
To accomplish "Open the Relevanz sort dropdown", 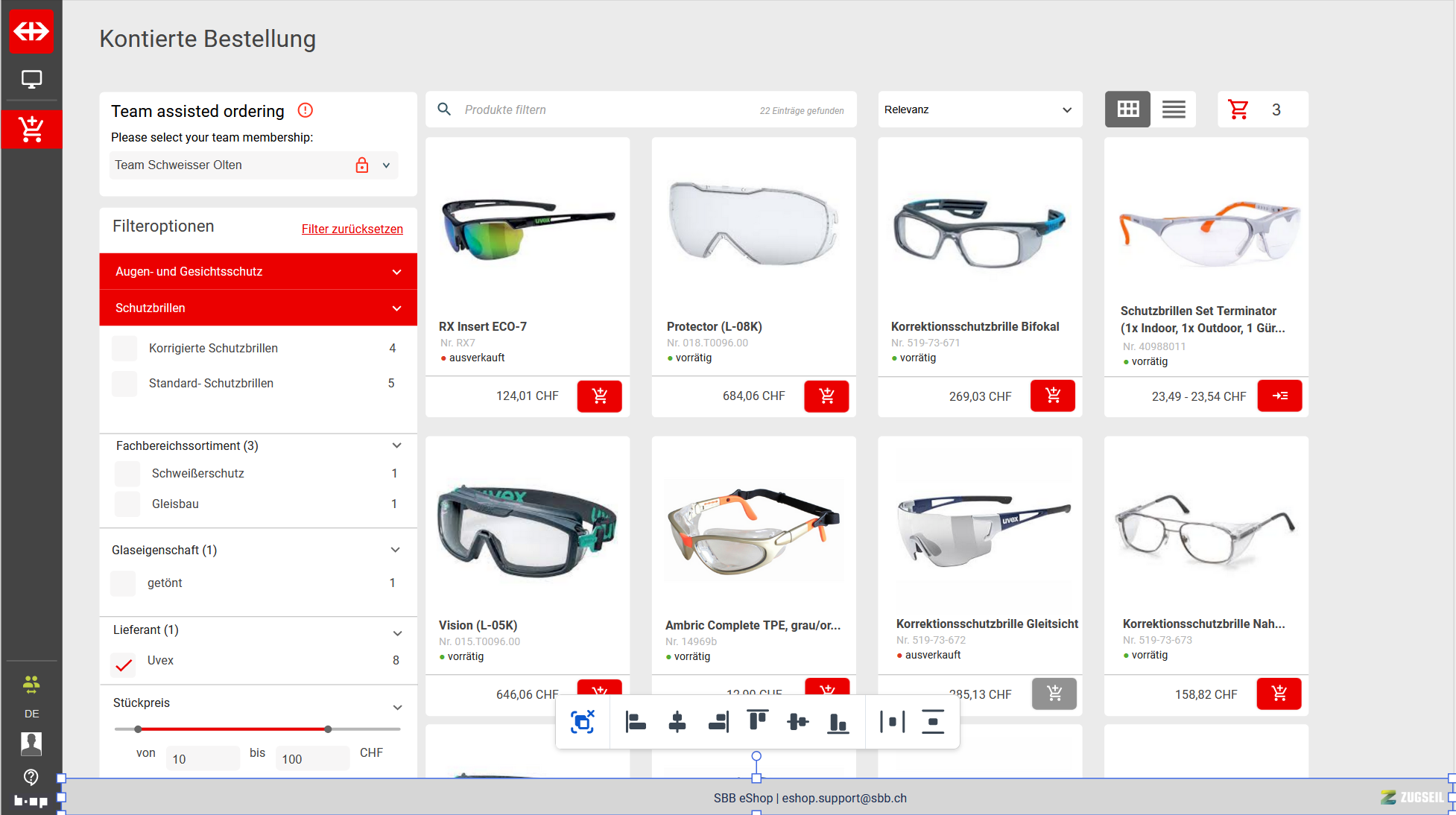I will click(978, 110).
